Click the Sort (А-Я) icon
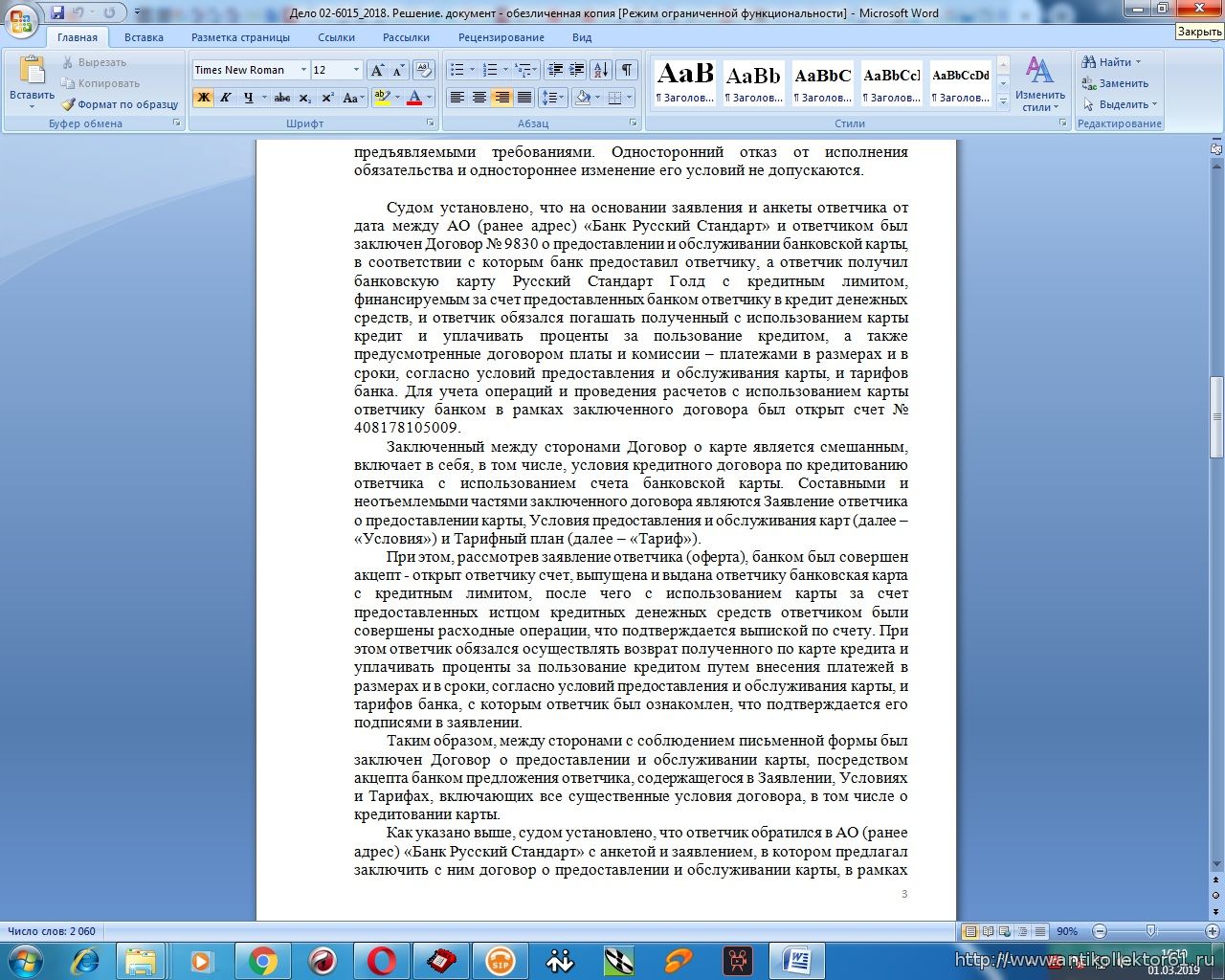1225x980 pixels. pyautogui.click(x=601, y=70)
